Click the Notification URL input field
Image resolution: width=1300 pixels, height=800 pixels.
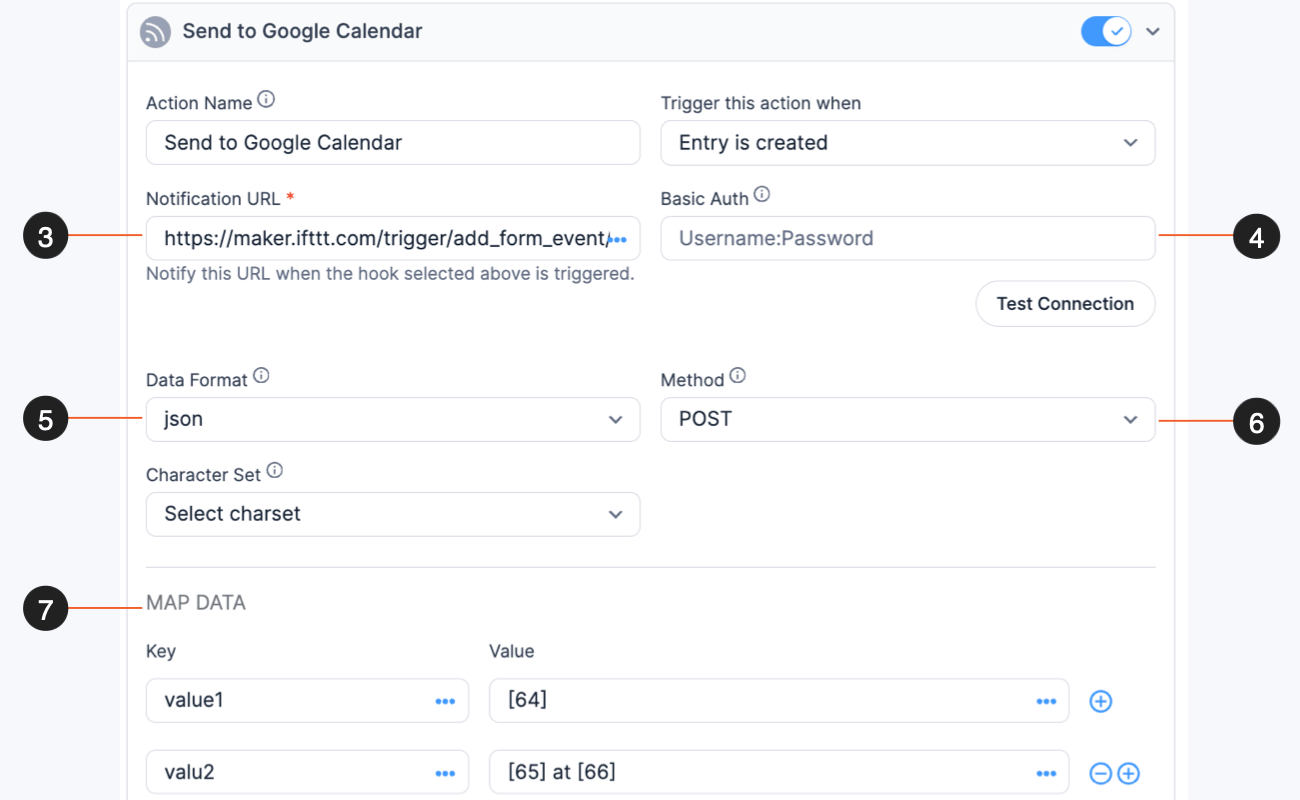pyautogui.click(x=393, y=238)
